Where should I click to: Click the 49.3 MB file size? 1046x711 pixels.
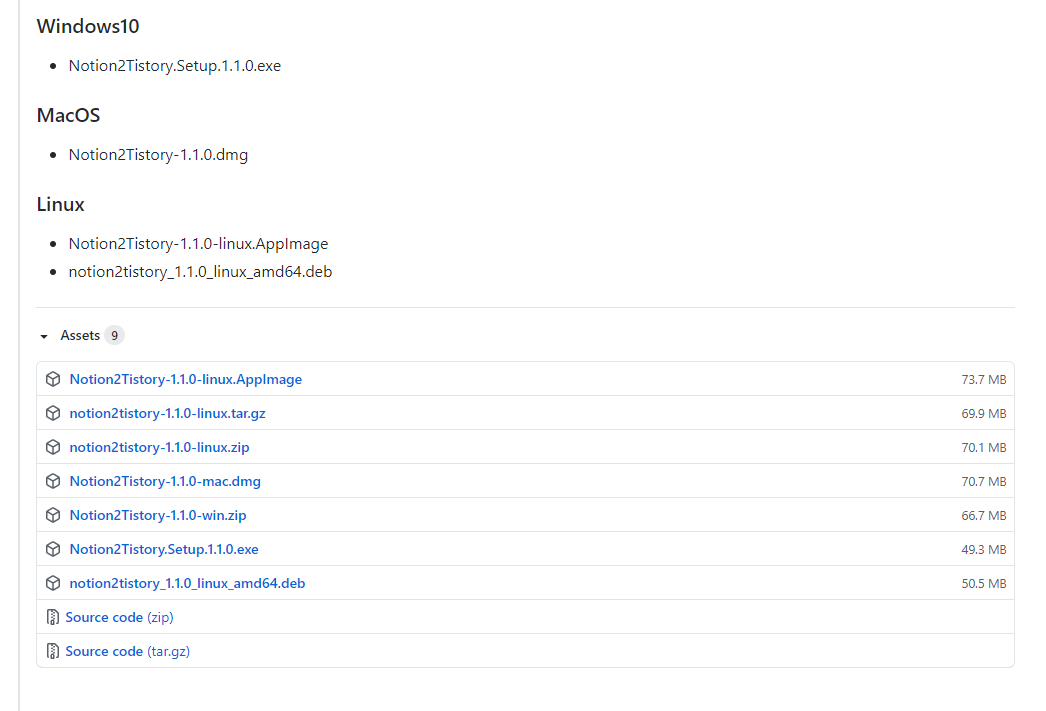(983, 550)
